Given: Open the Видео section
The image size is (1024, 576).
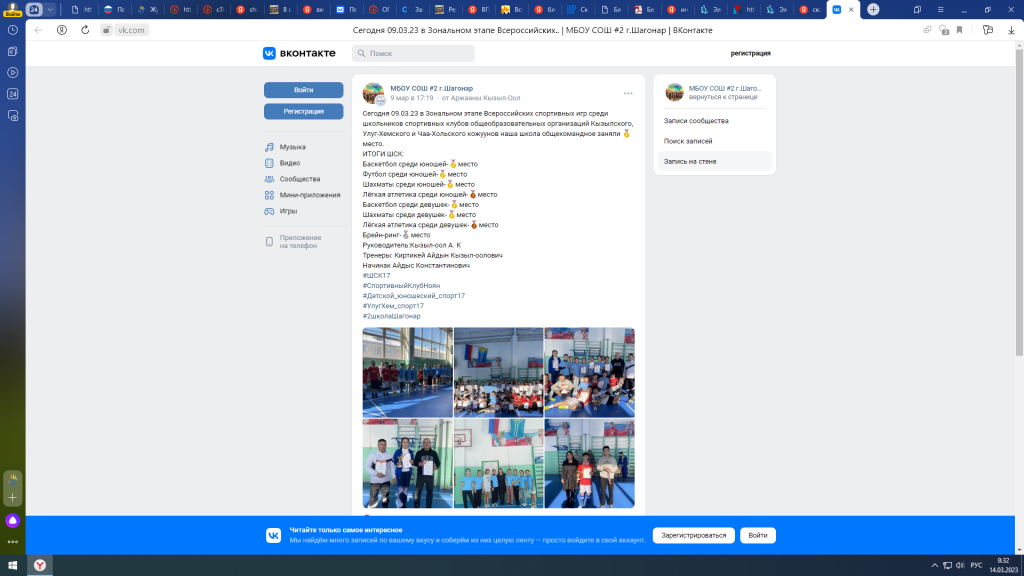Looking at the screenshot, I should [289, 163].
